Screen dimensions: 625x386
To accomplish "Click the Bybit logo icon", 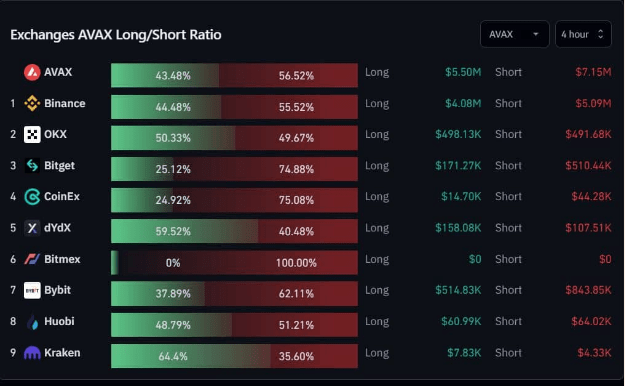I will click(32, 290).
